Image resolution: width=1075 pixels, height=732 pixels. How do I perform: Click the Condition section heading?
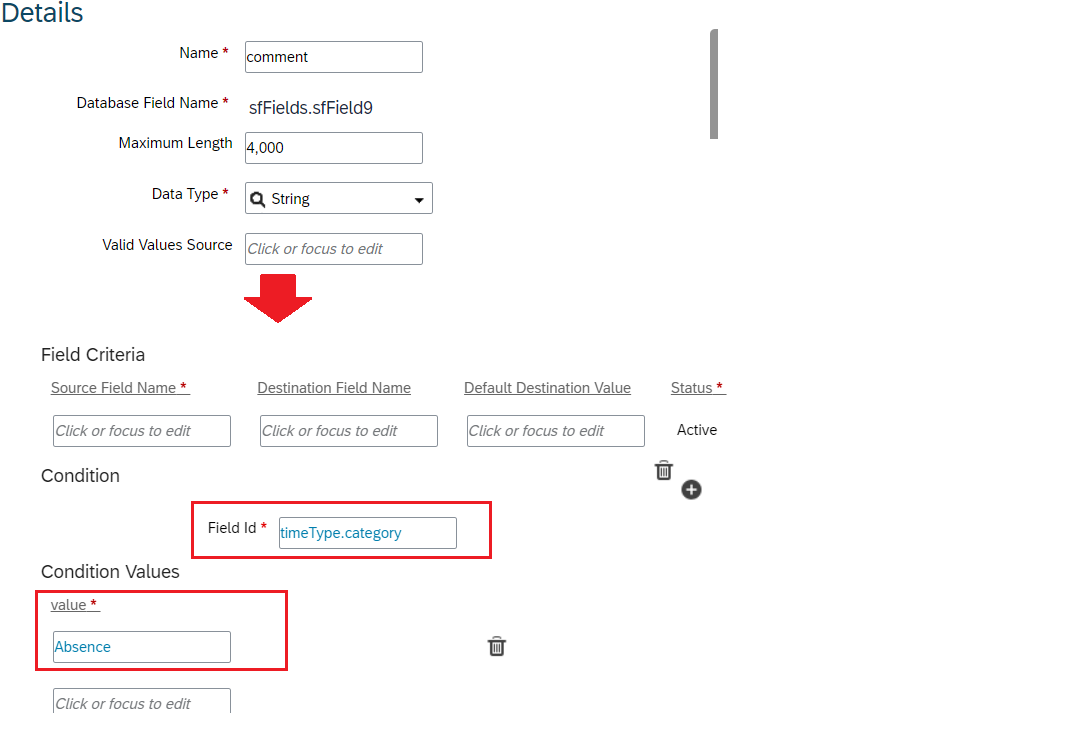click(x=80, y=476)
